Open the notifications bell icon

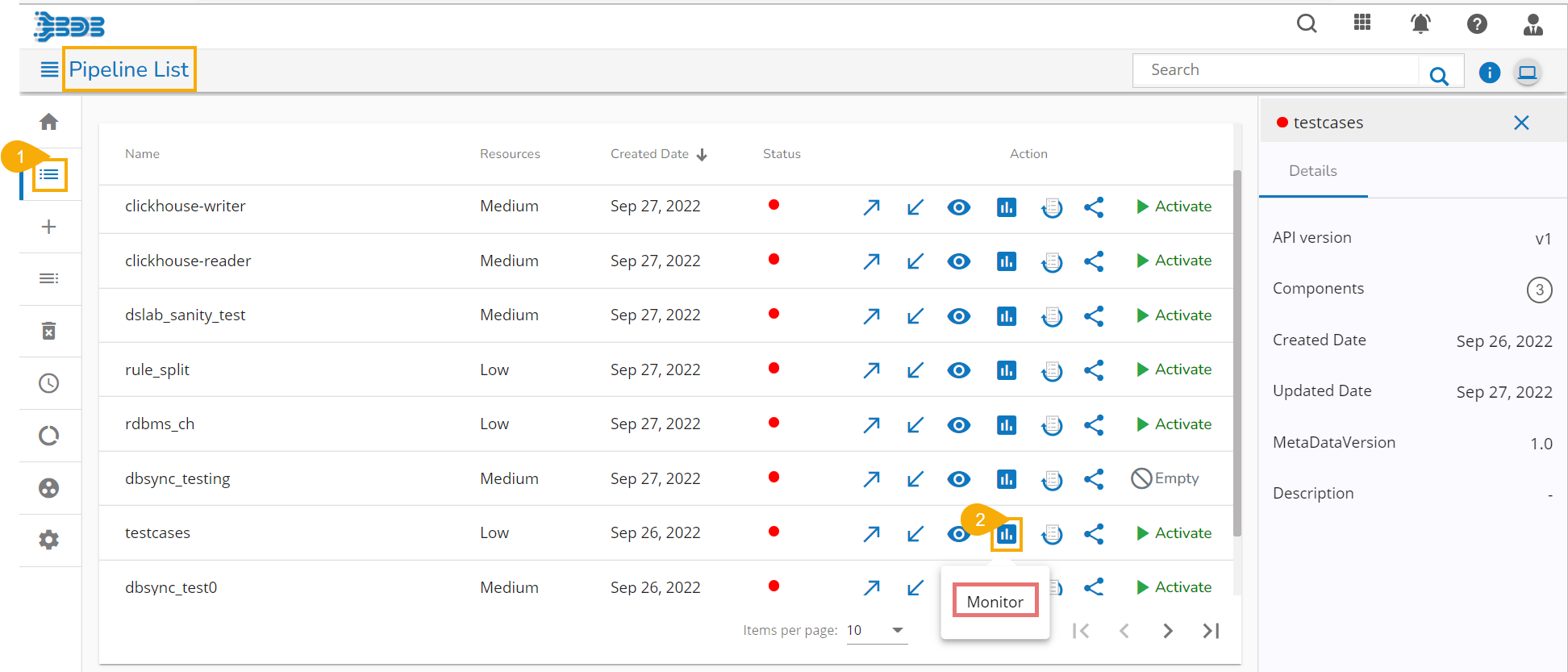[x=1420, y=24]
